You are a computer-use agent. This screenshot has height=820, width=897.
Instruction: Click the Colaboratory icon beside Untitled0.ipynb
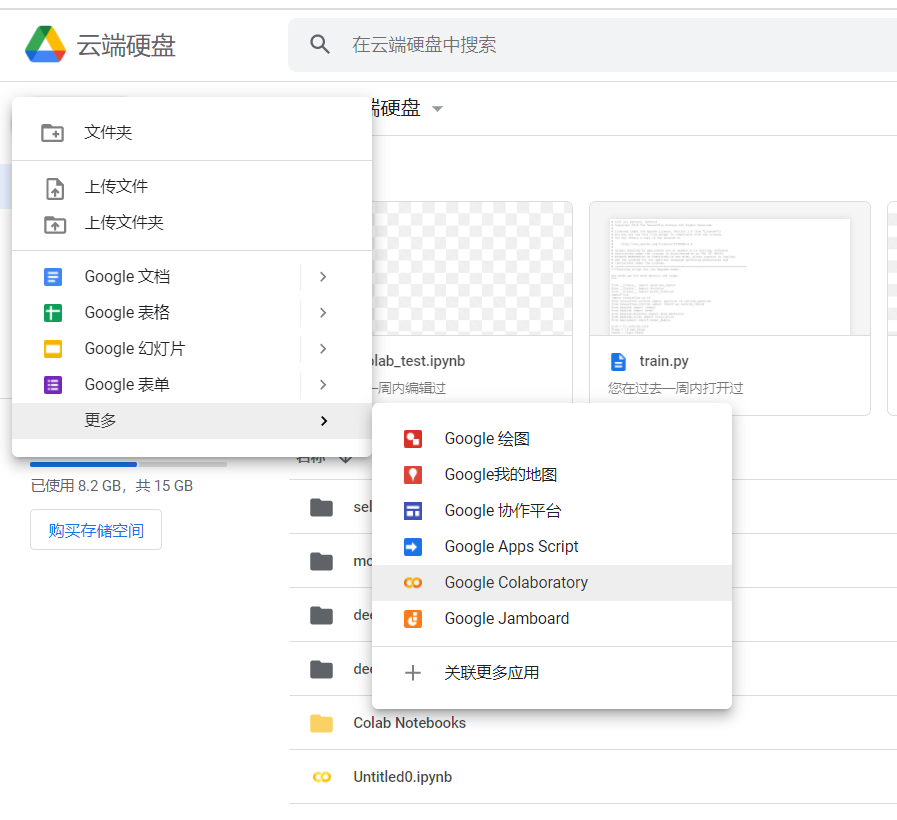click(x=320, y=777)
